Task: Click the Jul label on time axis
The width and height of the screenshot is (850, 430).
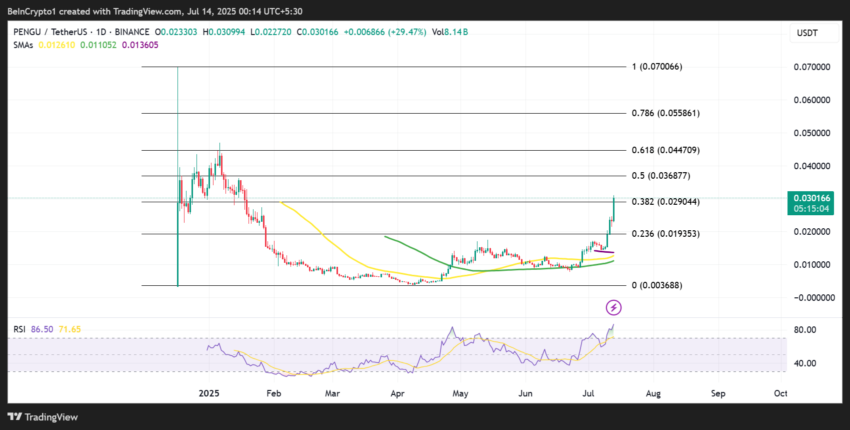Action: pyautogui.click(x=588, y=394)
